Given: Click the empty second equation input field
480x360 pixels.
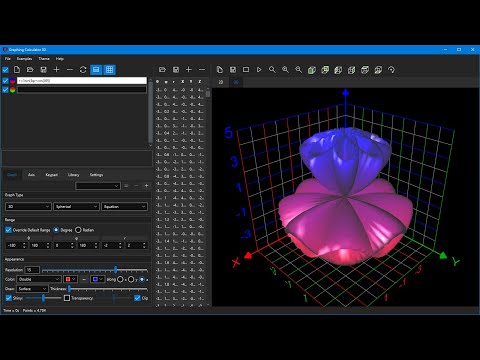Looking at the screenshot, I should (x=82, y=90).
